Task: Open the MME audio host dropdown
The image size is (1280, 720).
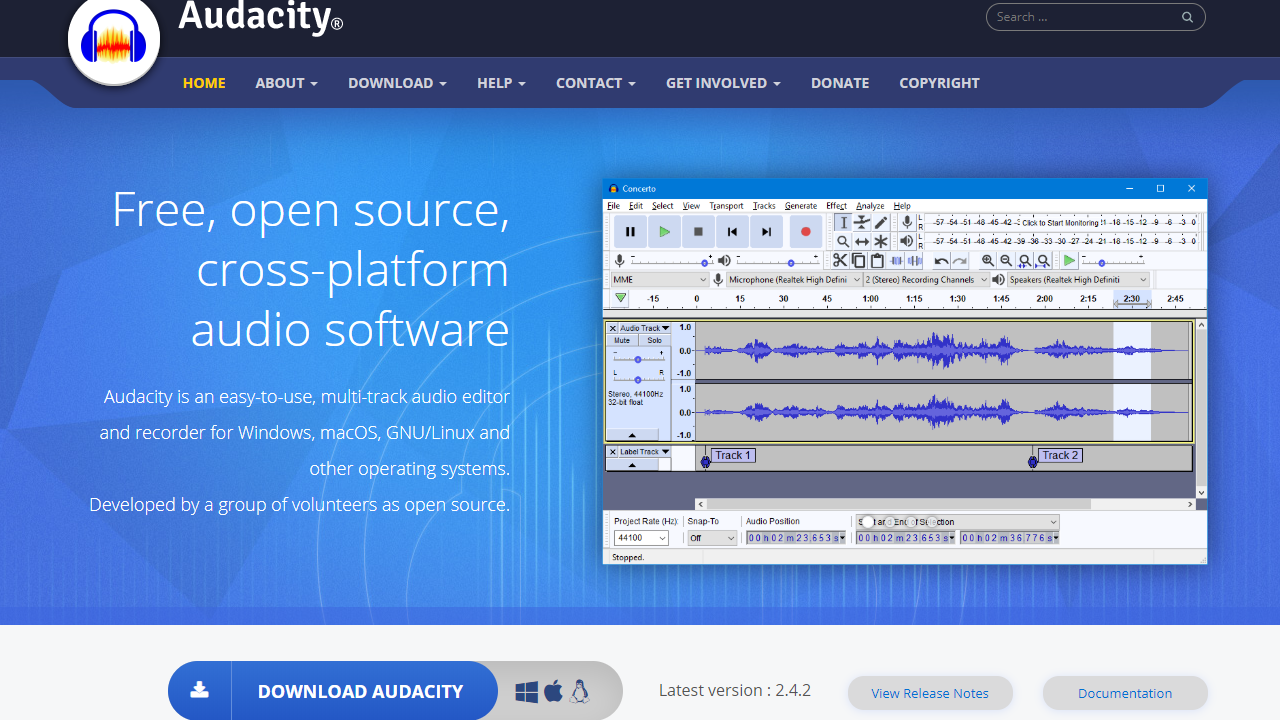Action: coord(660,279)
